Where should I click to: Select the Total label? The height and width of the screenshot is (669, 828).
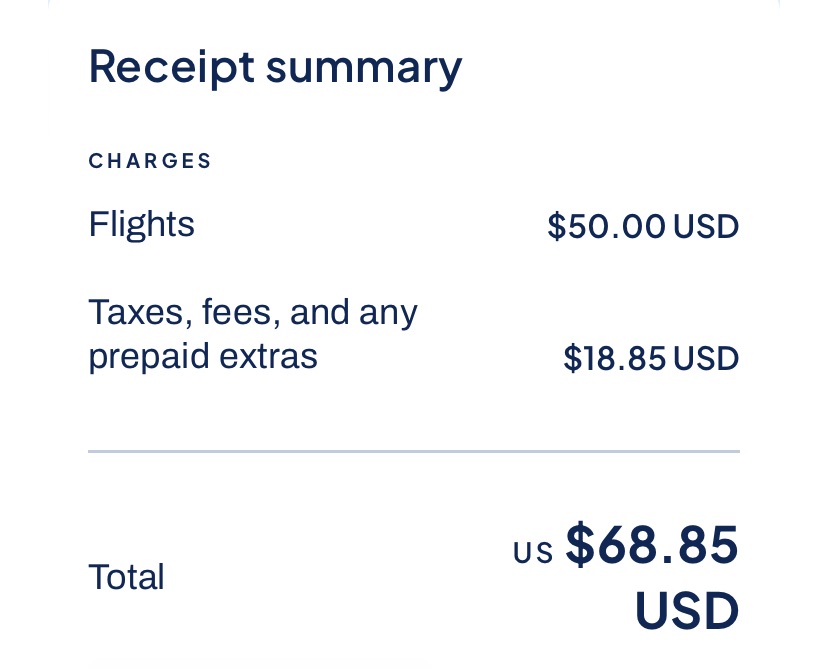(126, 577)
